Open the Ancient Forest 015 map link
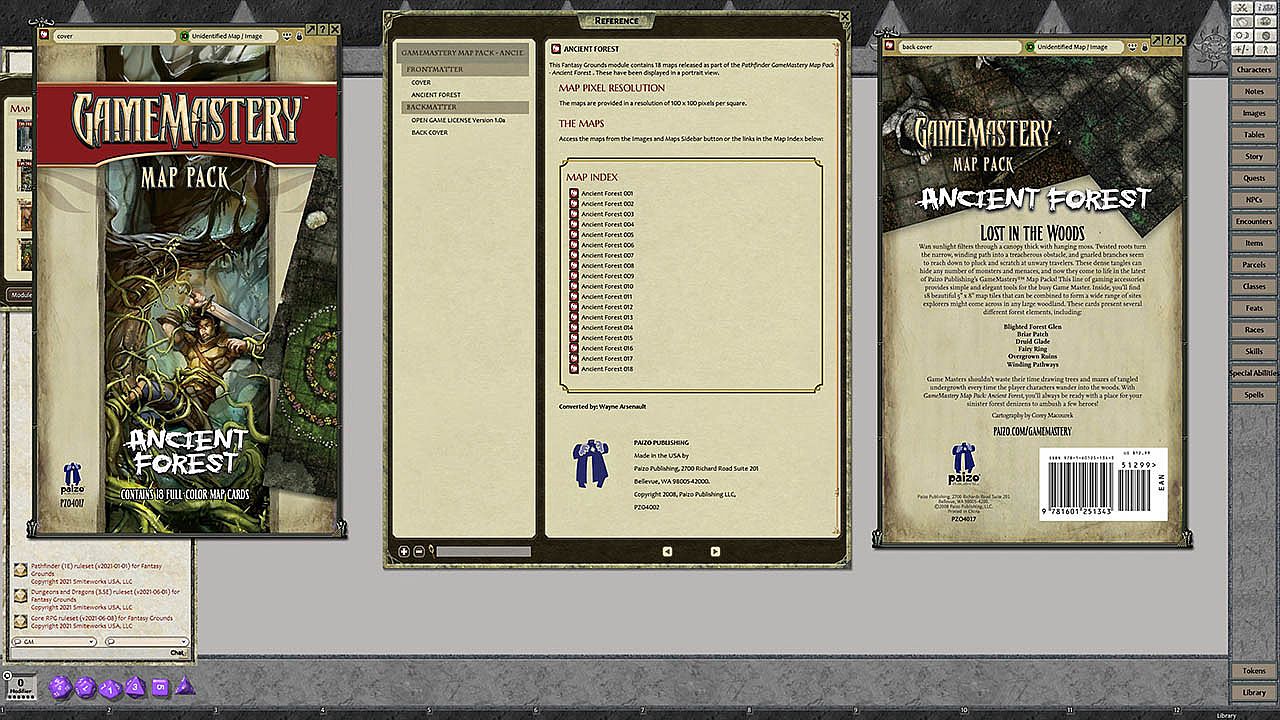Viewport: 1280px width, 720px height. click(x=607, y=338)
